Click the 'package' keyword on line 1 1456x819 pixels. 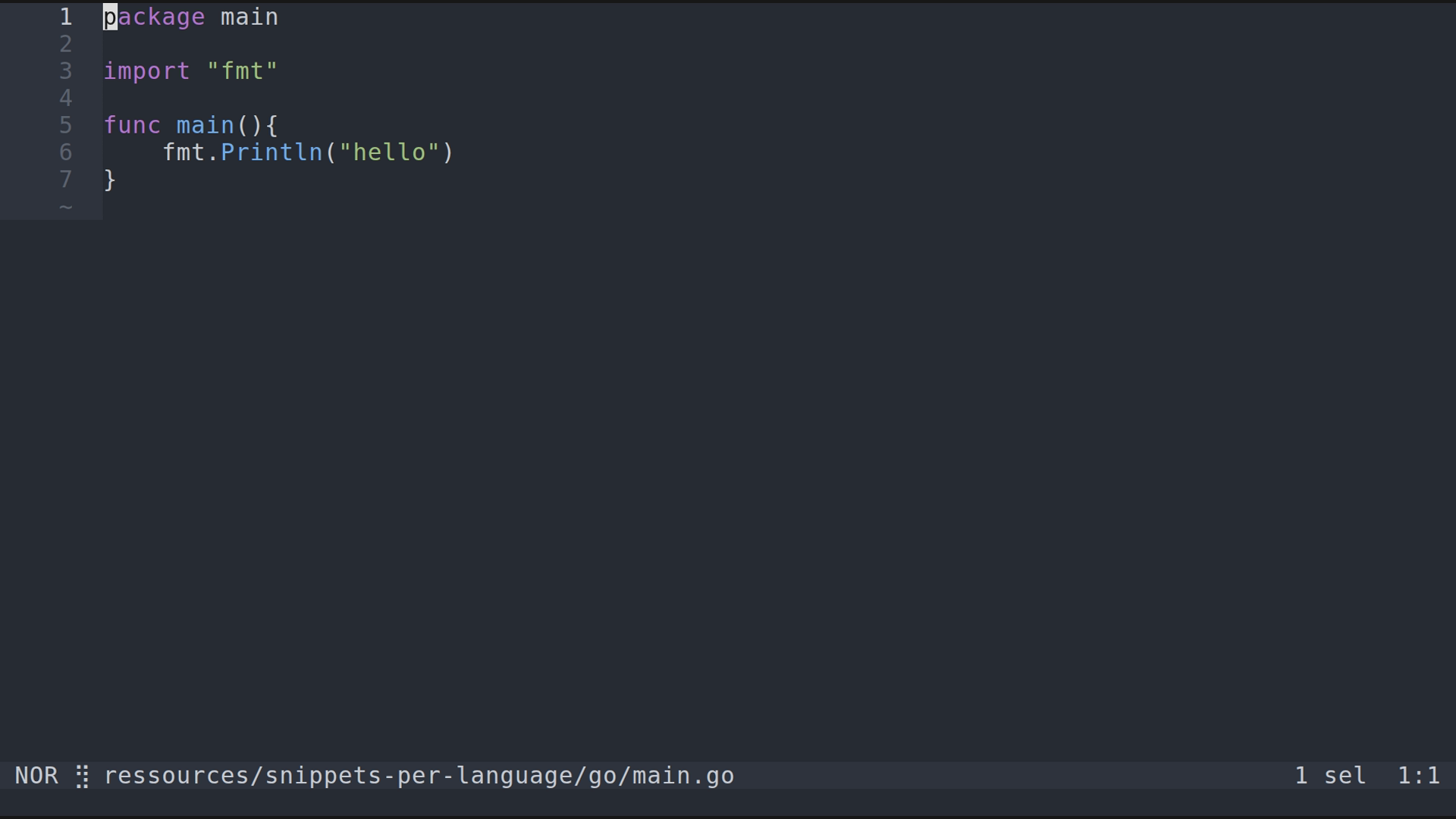[155, 17]
